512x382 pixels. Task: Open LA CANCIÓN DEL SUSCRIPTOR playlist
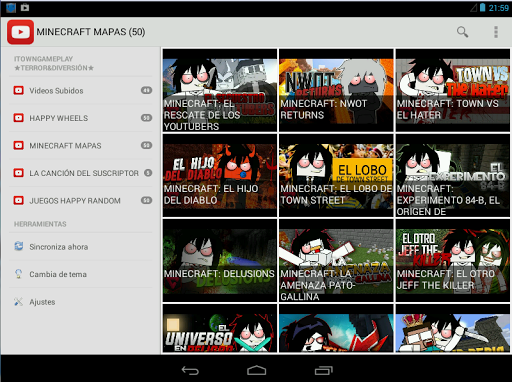(80, 173)
